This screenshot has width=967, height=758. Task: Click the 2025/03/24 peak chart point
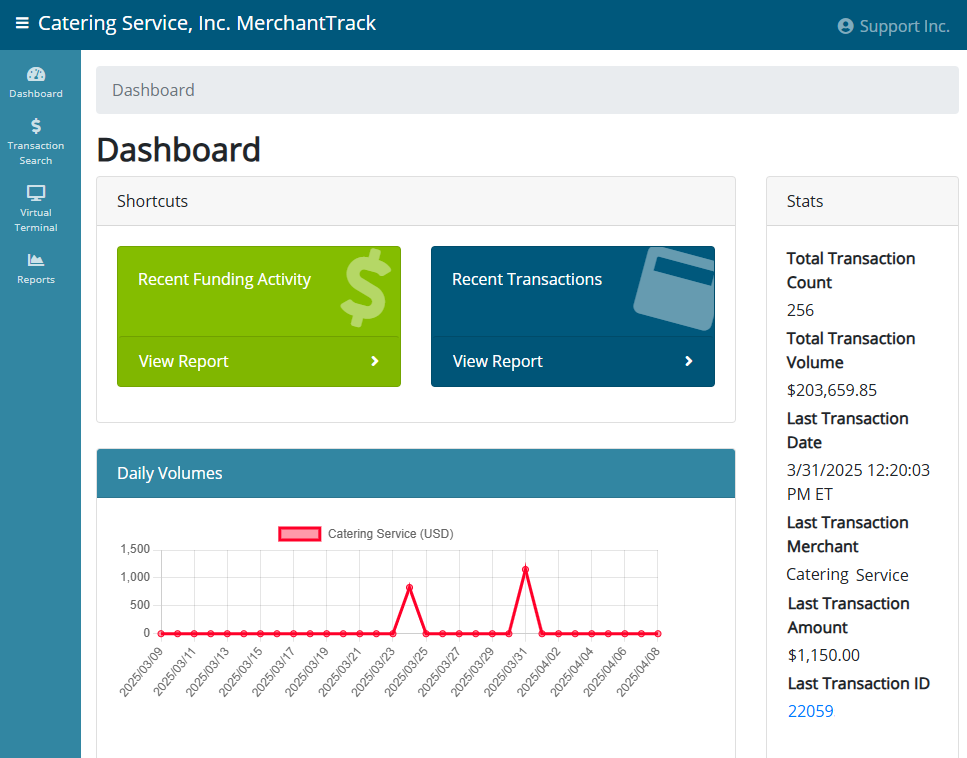[409, 587]
